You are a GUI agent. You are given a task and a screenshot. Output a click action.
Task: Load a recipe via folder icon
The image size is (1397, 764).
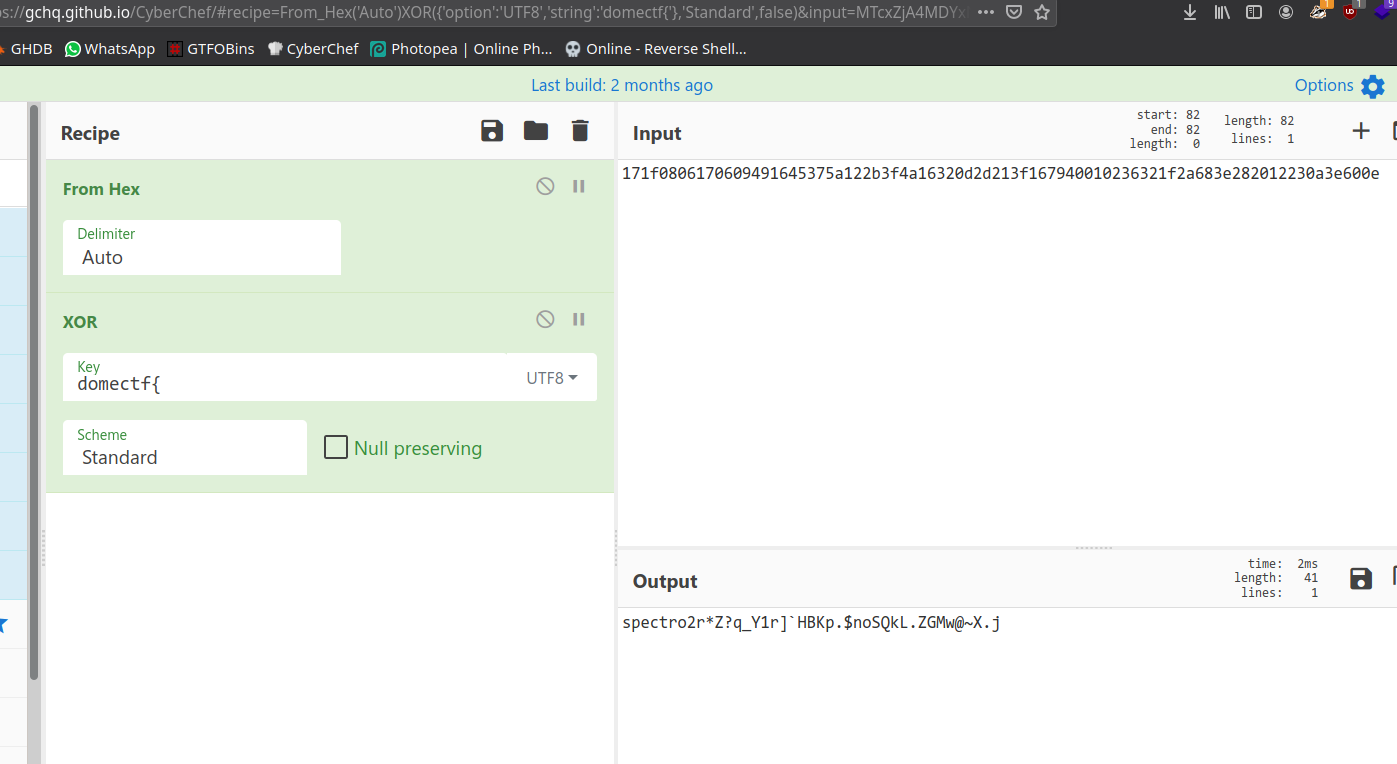(x=536, y=131)
